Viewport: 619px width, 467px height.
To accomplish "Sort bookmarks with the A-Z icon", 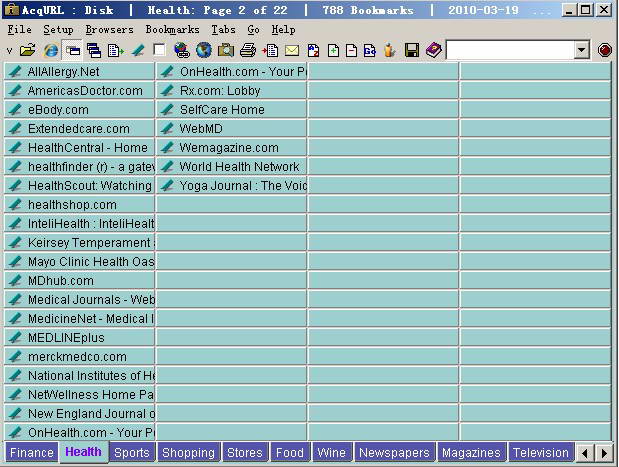I will pos(313,51).
